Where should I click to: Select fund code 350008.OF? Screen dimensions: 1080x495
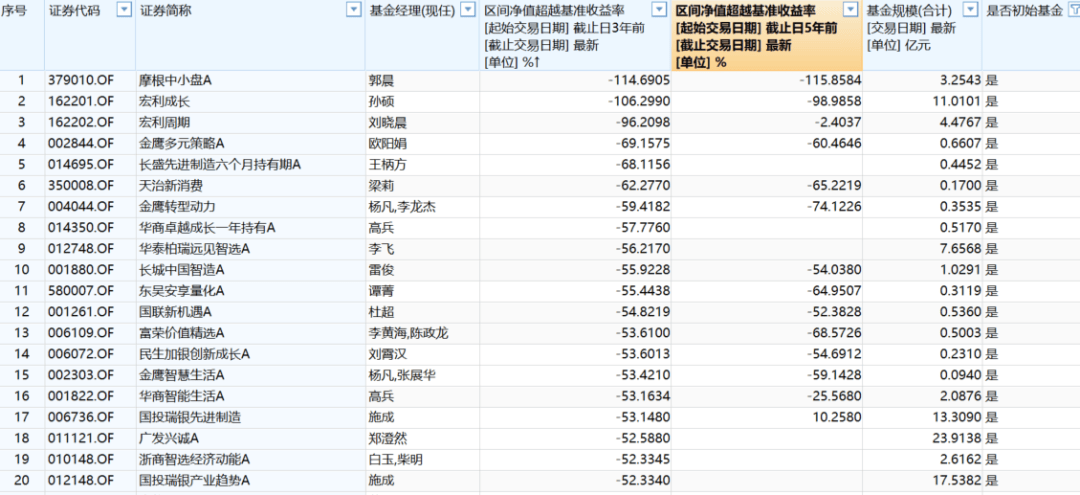pos(81,186)
